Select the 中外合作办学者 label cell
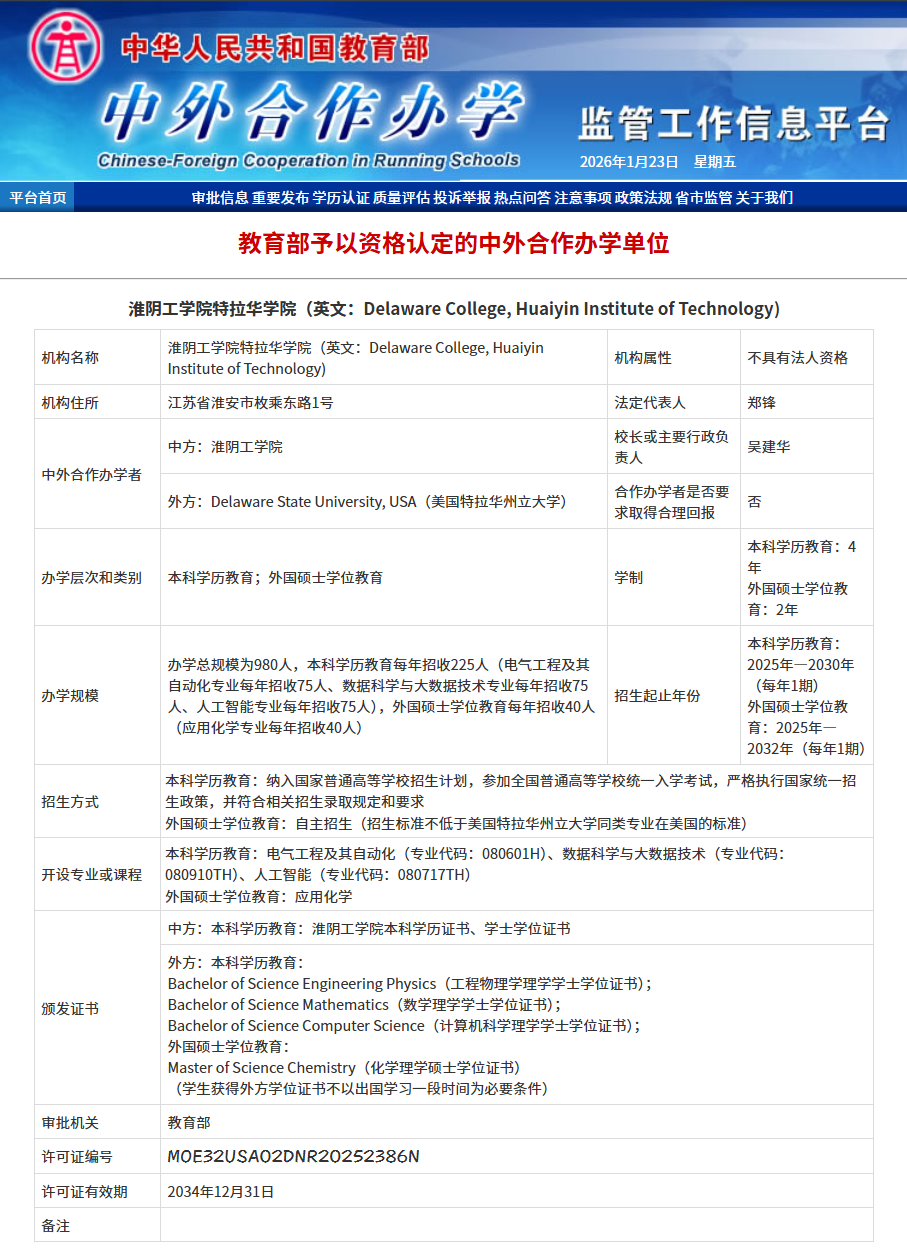The width and height of the screenshot is (907, 1251). point(97,474)
